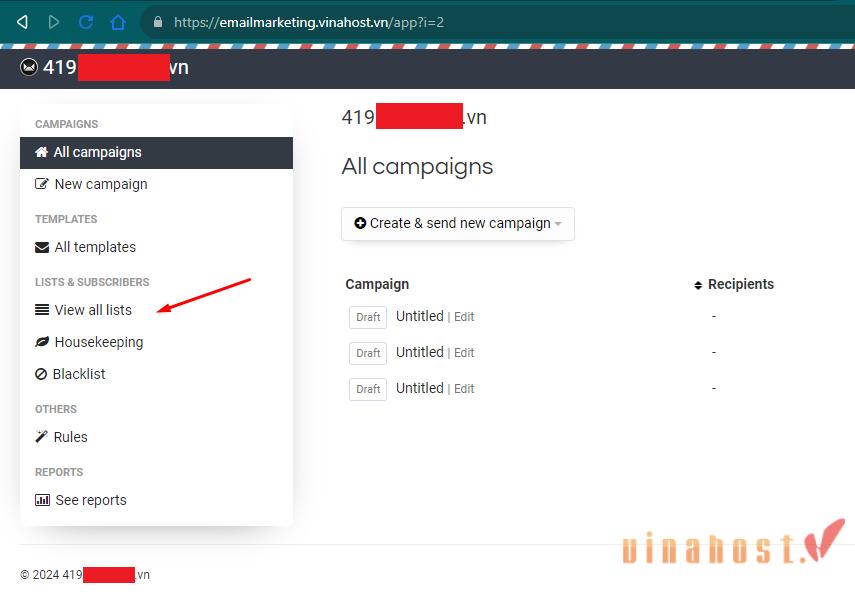Click the leaf icon beside Housekeeping
The height and width of the screenshot is (609, 855).
point(42,342)
